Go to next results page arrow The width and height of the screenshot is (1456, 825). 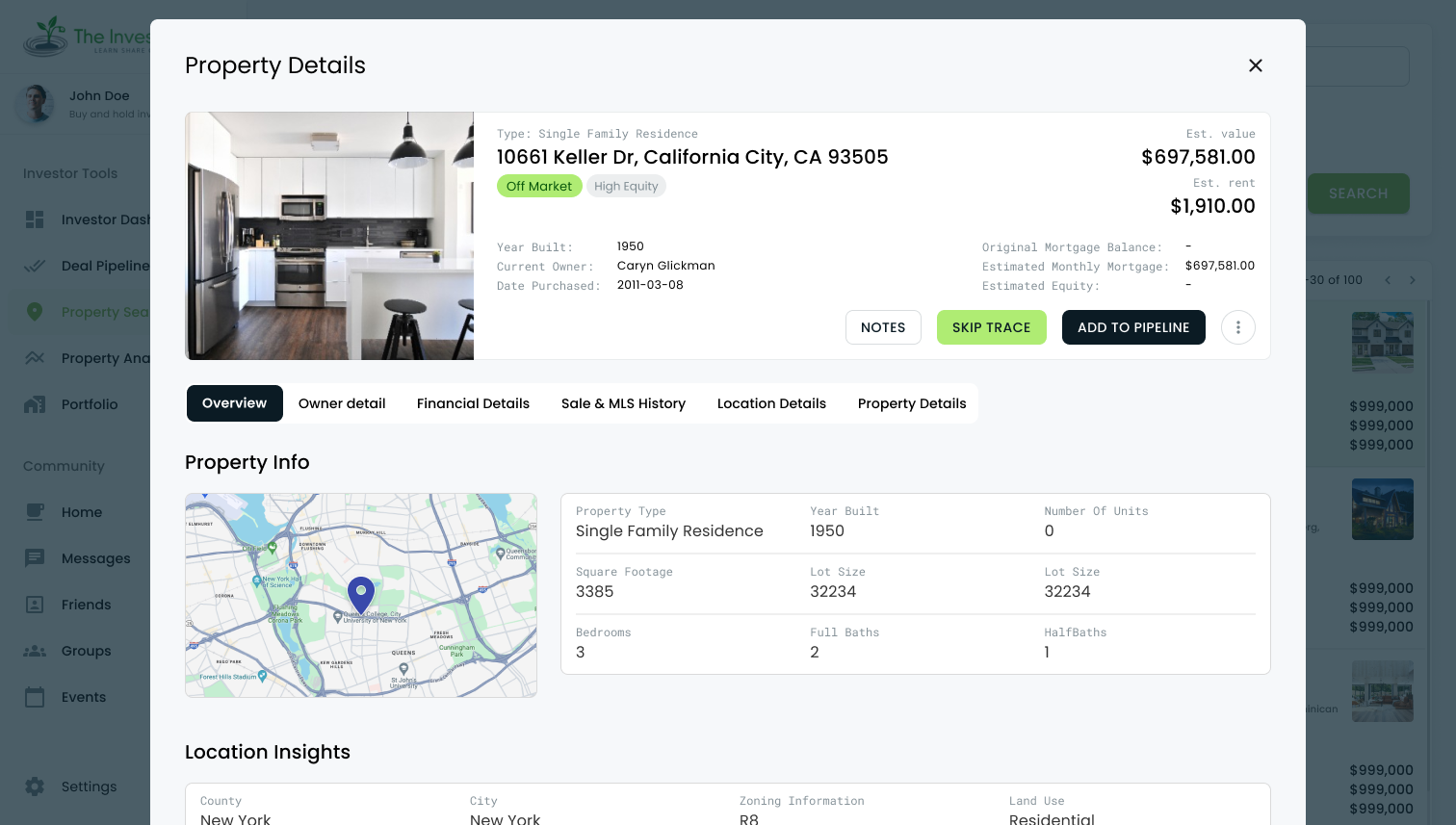(1413, 280)
